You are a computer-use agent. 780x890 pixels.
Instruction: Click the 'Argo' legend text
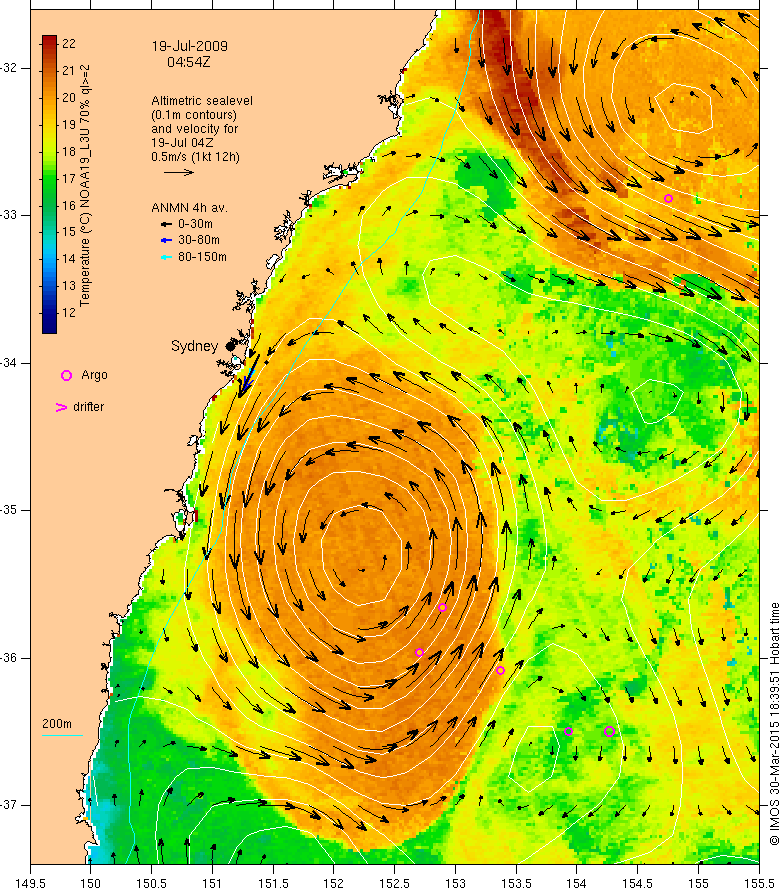coord(94,375)
